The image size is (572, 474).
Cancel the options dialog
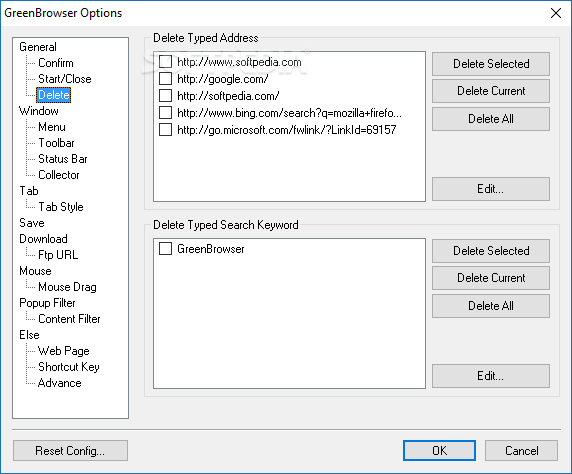click(521, 451)
